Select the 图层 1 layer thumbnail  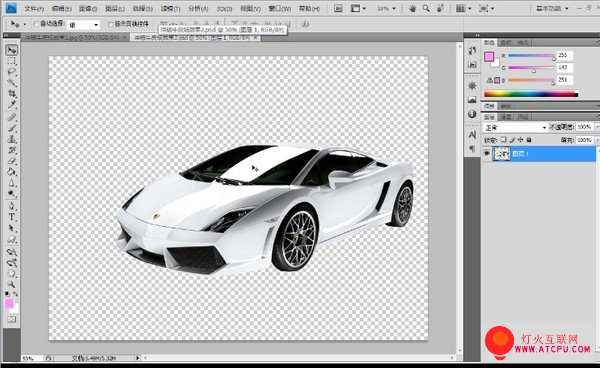(501, 154)
